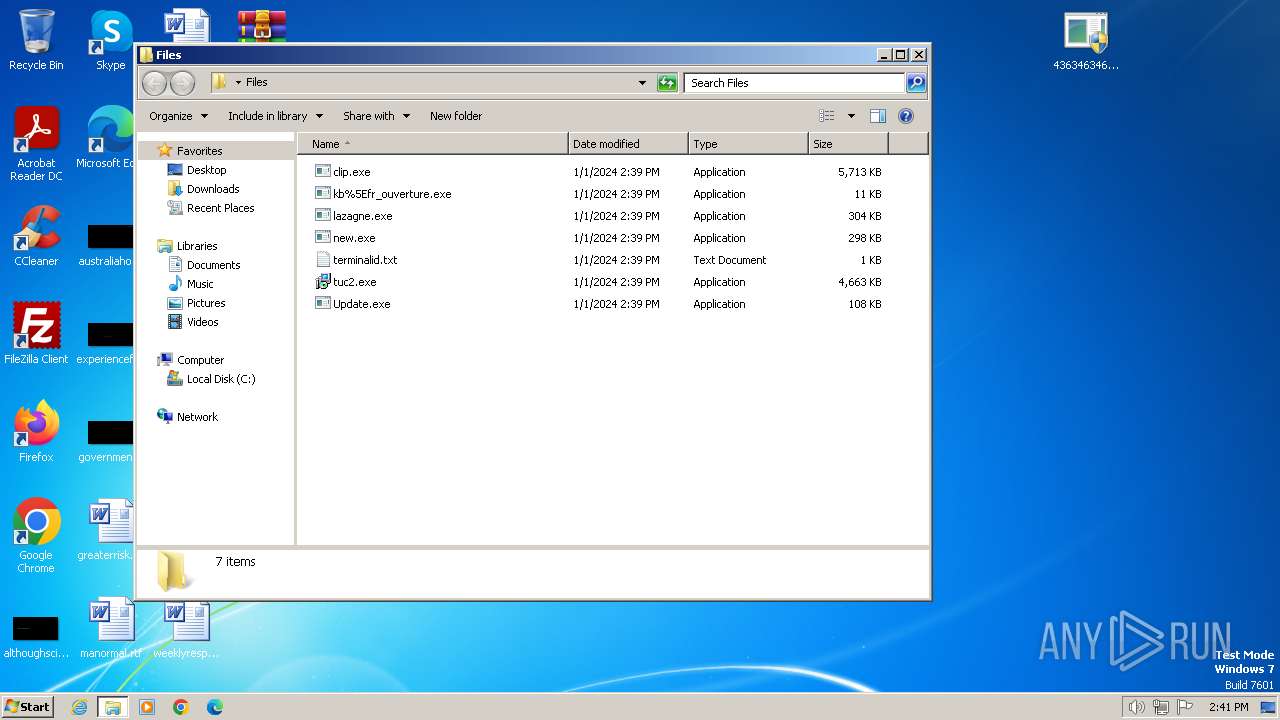
Task: Click the search magnifier icon
Action: 916,83
